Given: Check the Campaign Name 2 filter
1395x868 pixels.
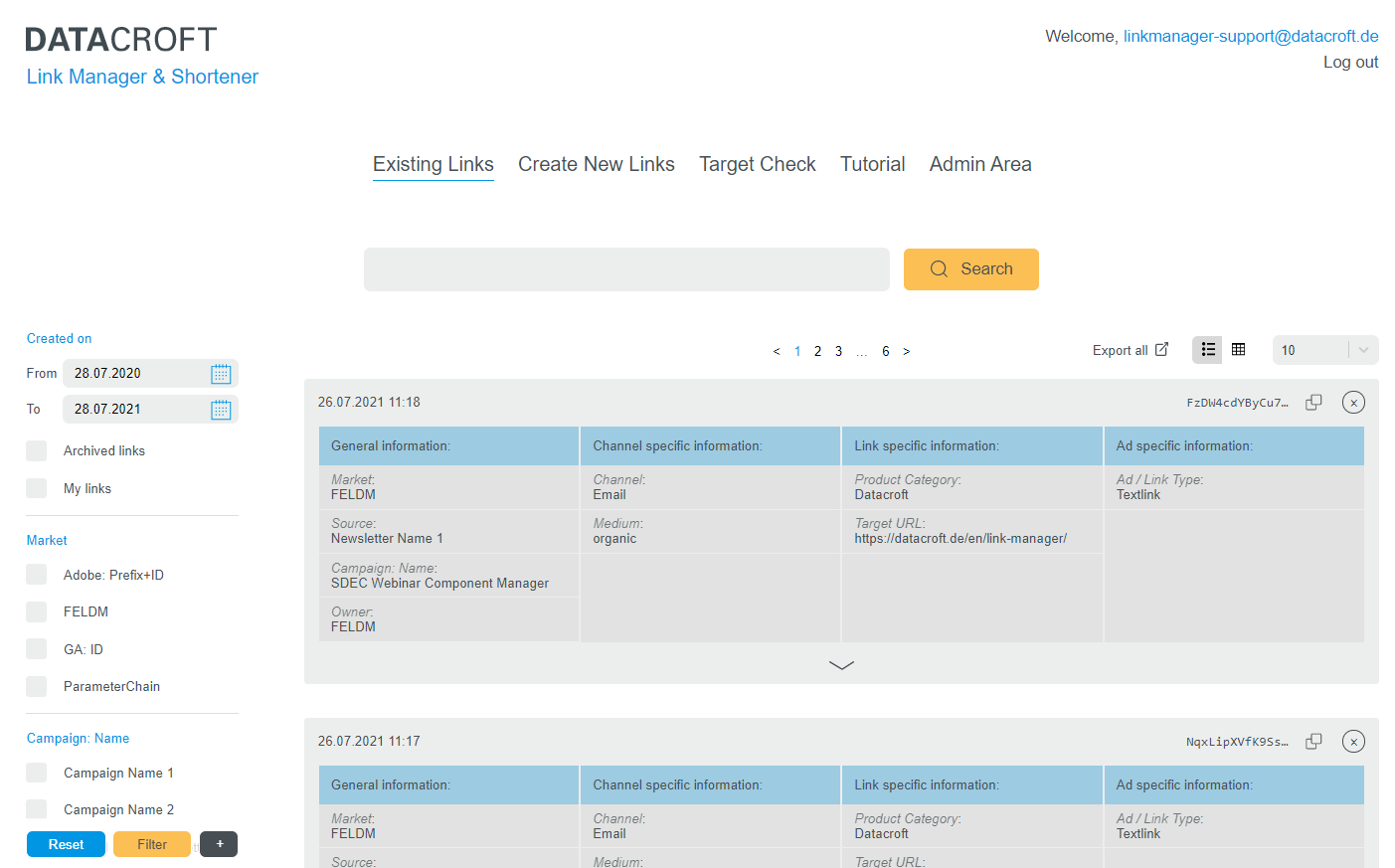Looking at the screenshot, I should (x=37, y=809).
